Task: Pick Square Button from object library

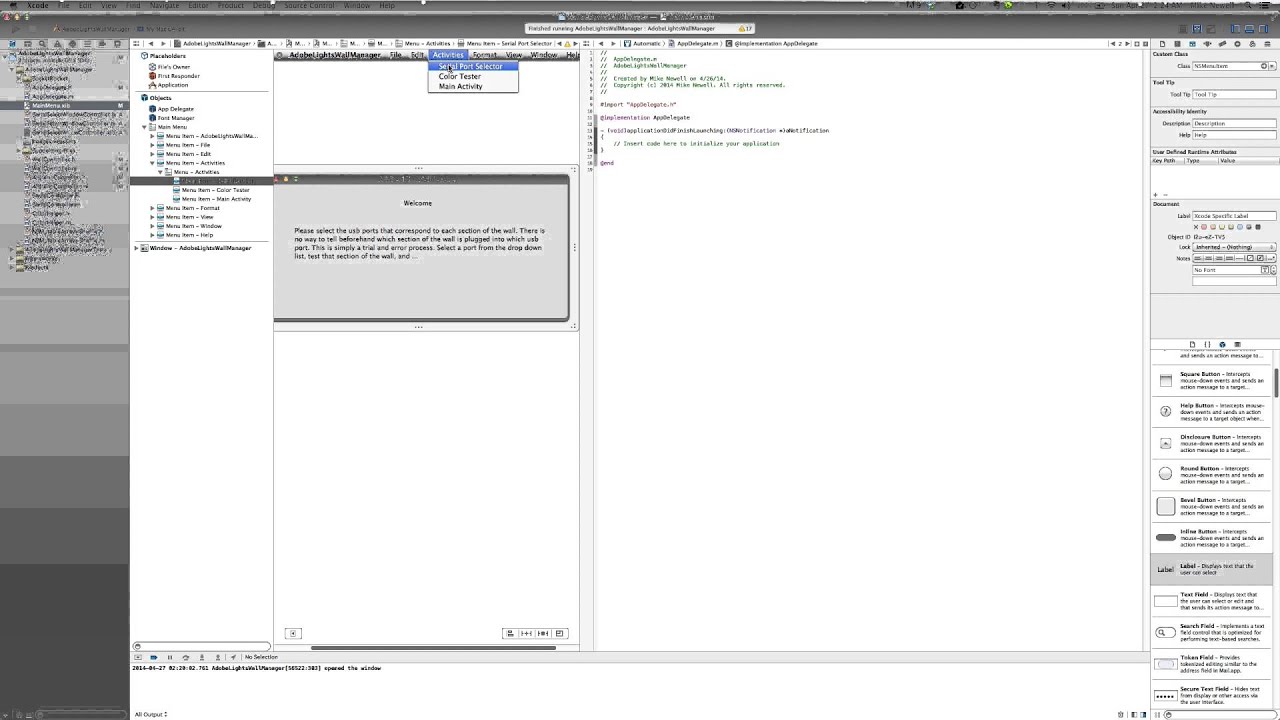Action: 1212,380
